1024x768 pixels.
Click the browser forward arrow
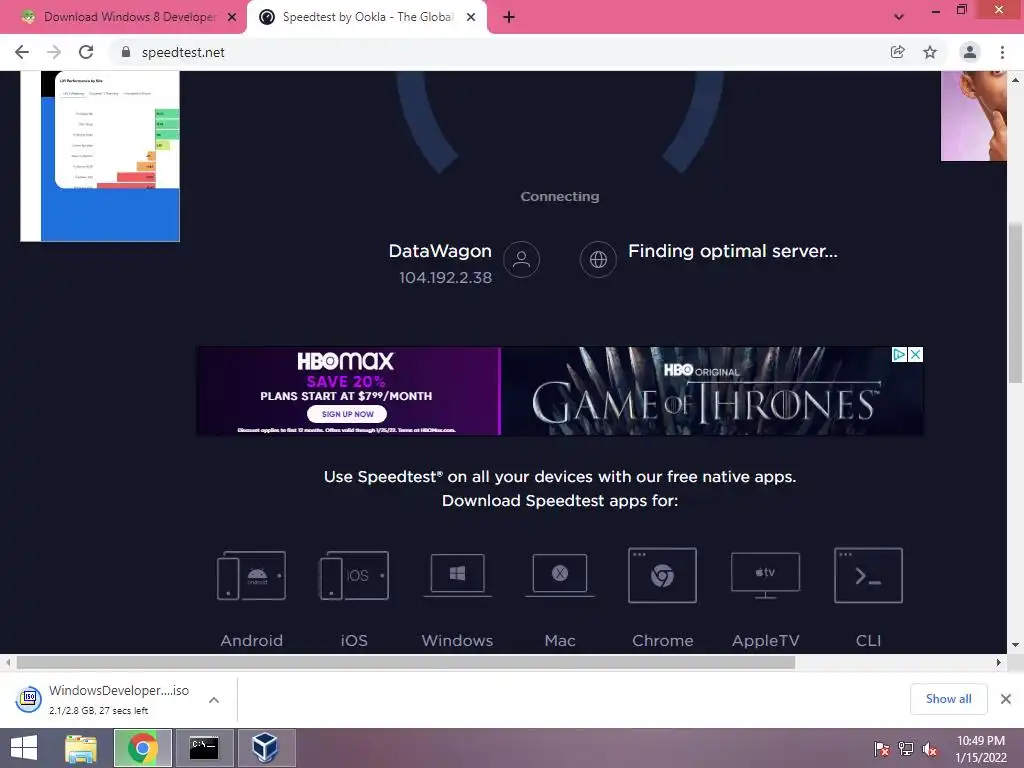click(x=54, y=52)
